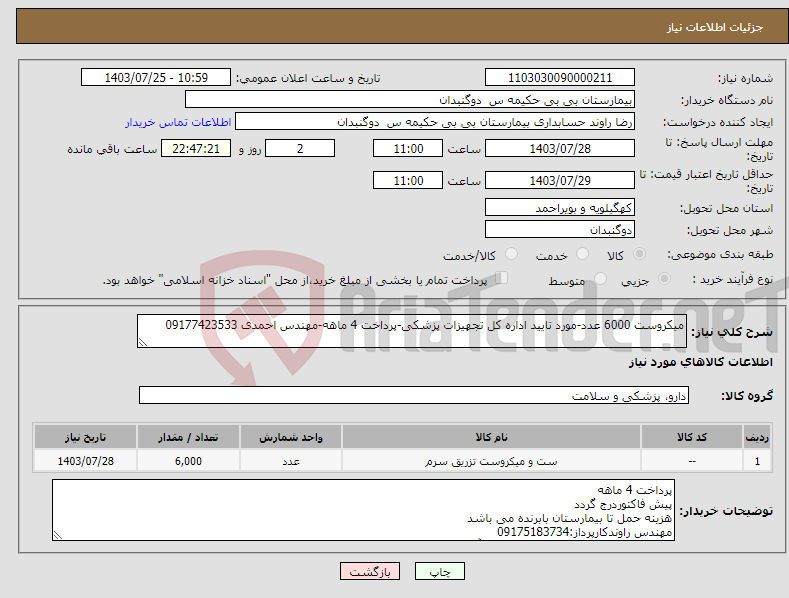
Task: Click the goods group دارو، پزشکی و سلامت field
Action: tap(414, 396)
